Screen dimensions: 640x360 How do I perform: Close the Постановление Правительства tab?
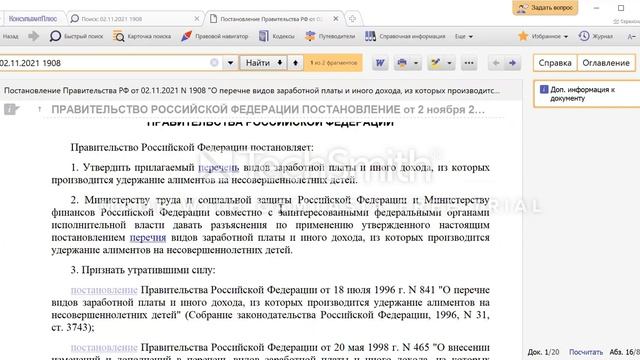pos(336,19)
